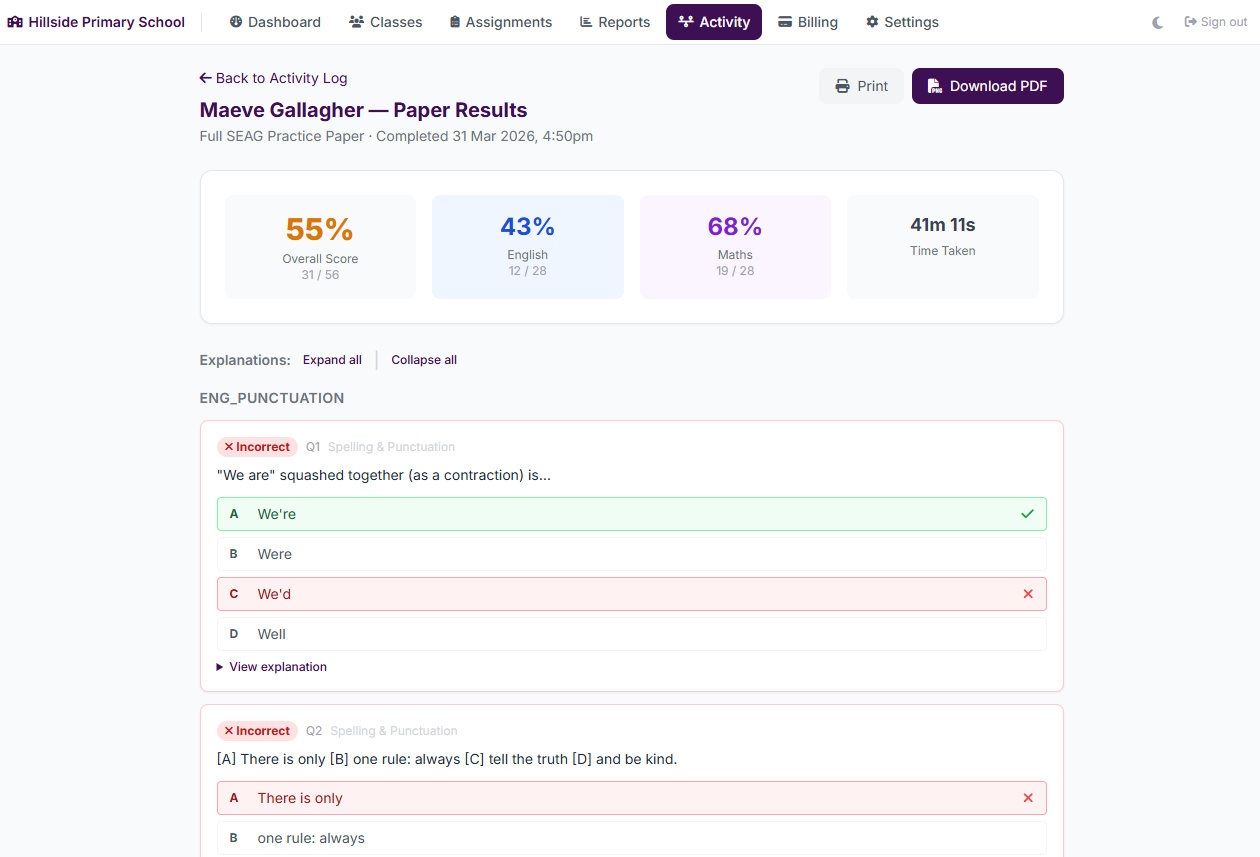Click the 31 / 56 overall marks text

pyautogui.click(x=320, y=275)
